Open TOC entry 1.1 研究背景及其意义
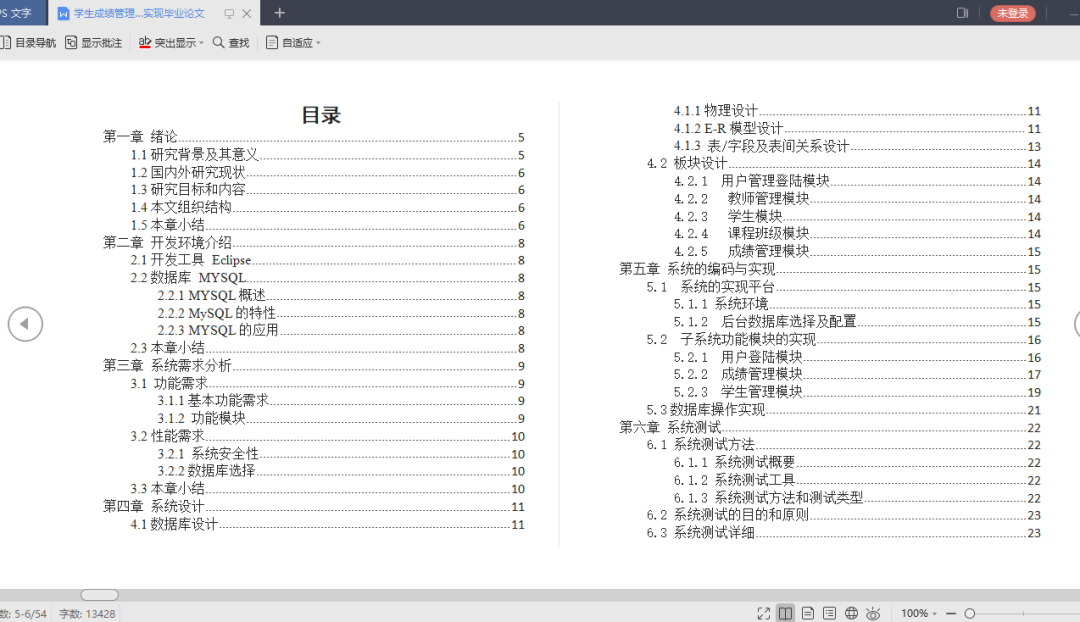 (327, 155)
